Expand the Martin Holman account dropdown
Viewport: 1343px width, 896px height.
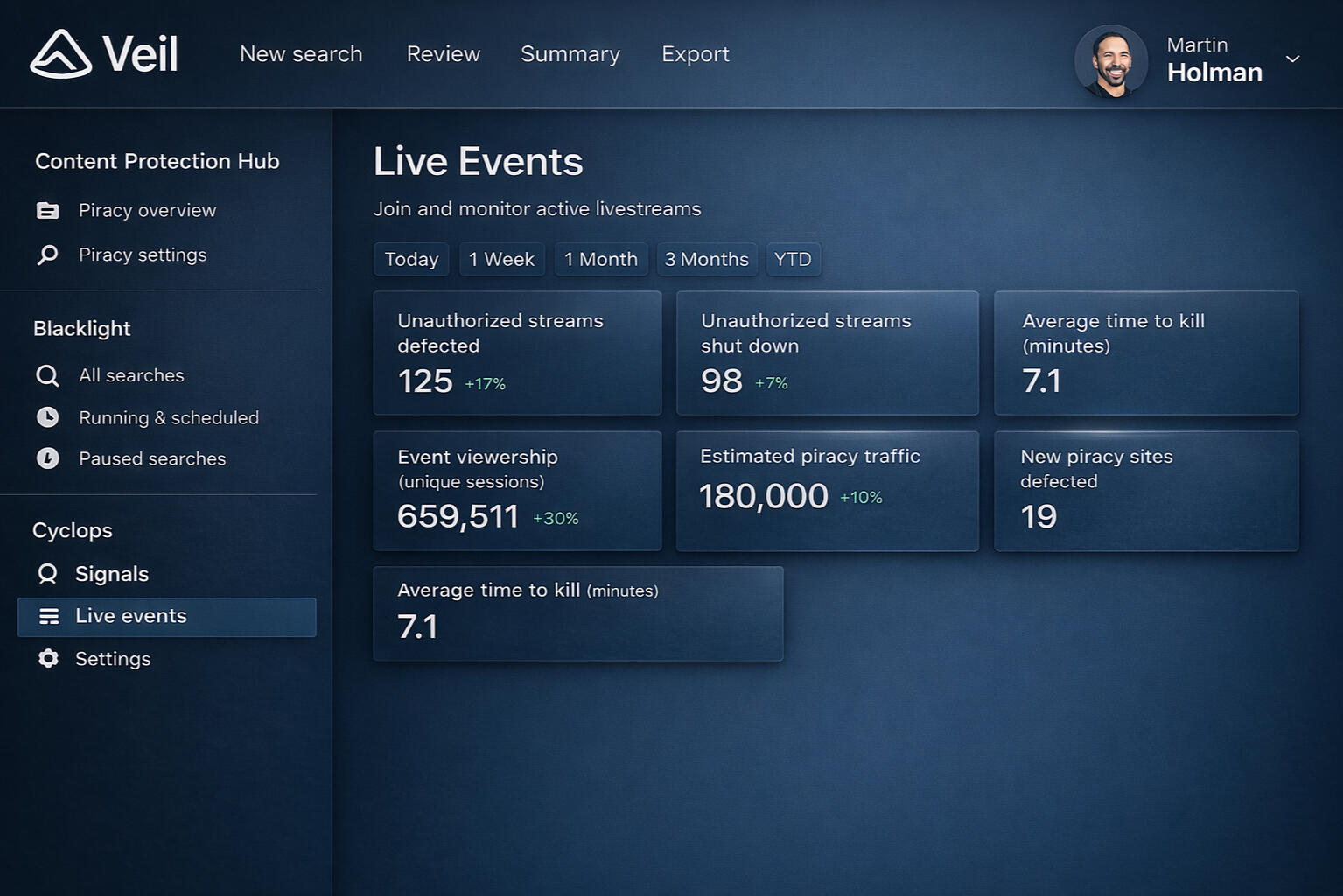pyautogui.click(x=1292, y=59)
